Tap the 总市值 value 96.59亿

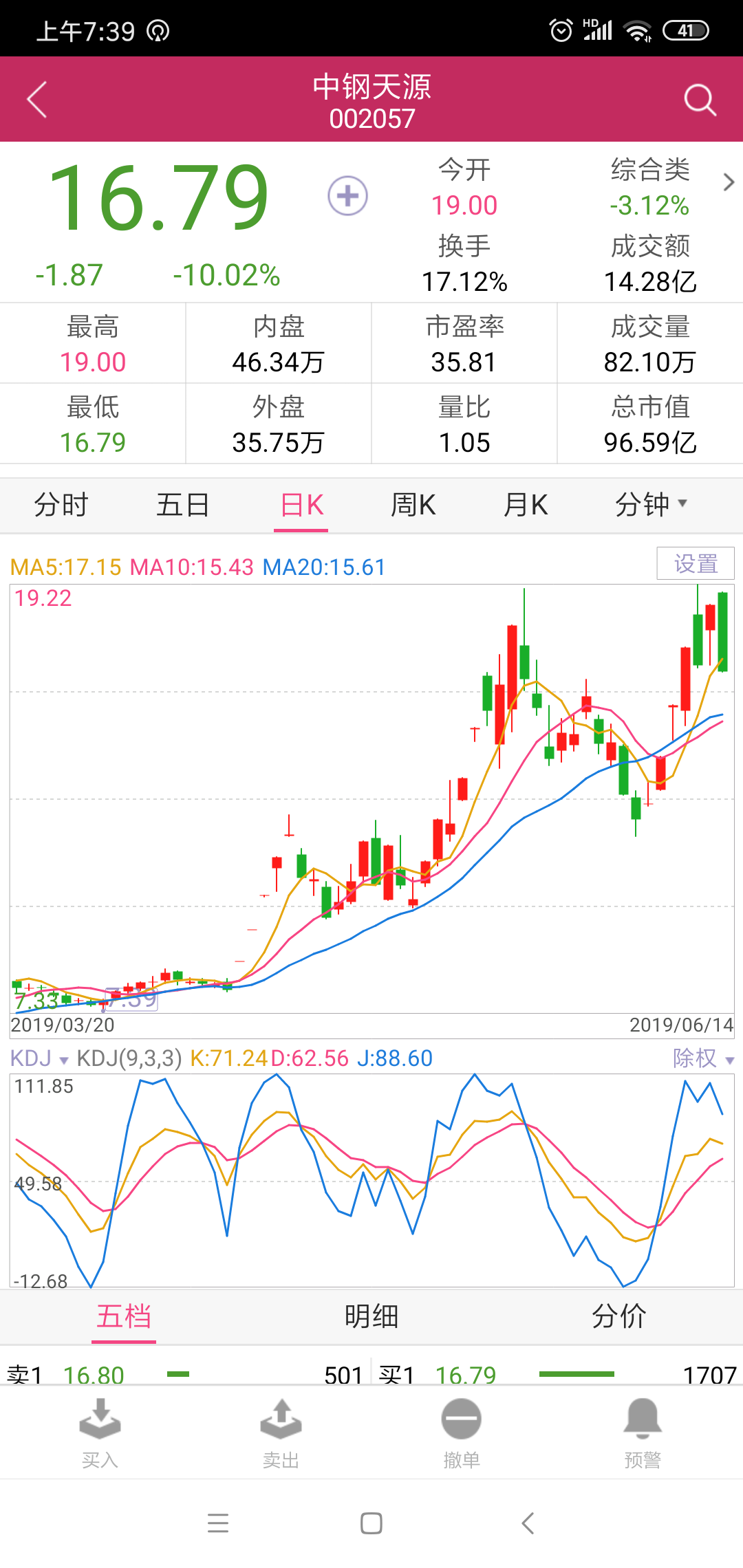click(650, 443)
